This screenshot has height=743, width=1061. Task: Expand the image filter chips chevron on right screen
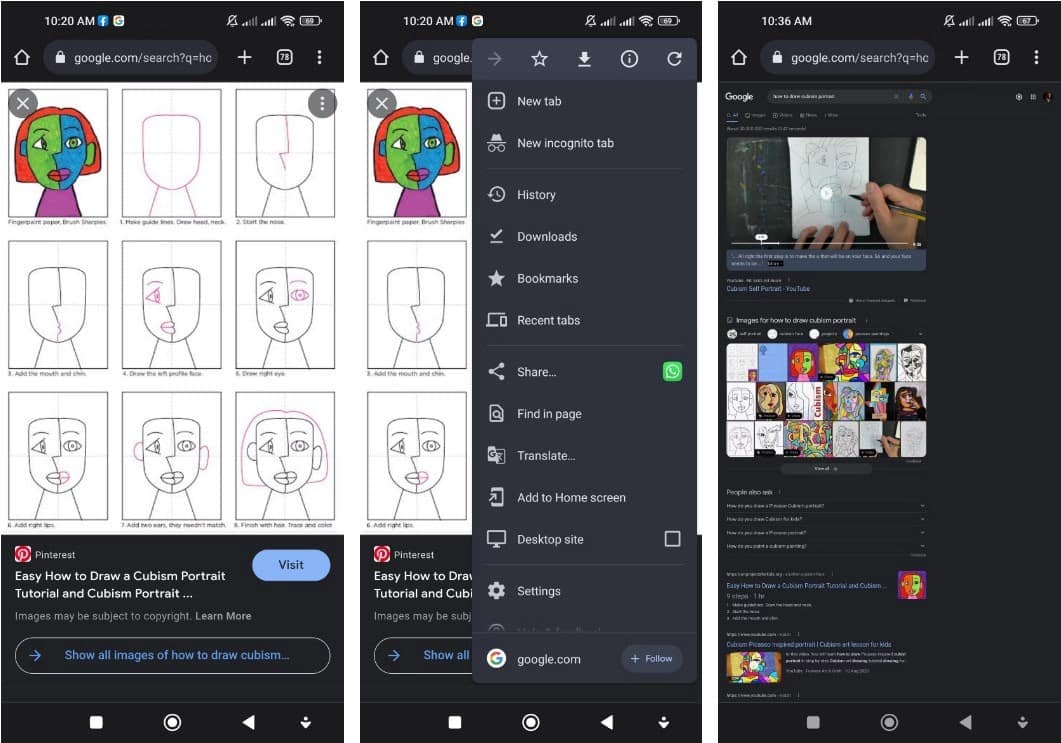(x=920, y=334)
